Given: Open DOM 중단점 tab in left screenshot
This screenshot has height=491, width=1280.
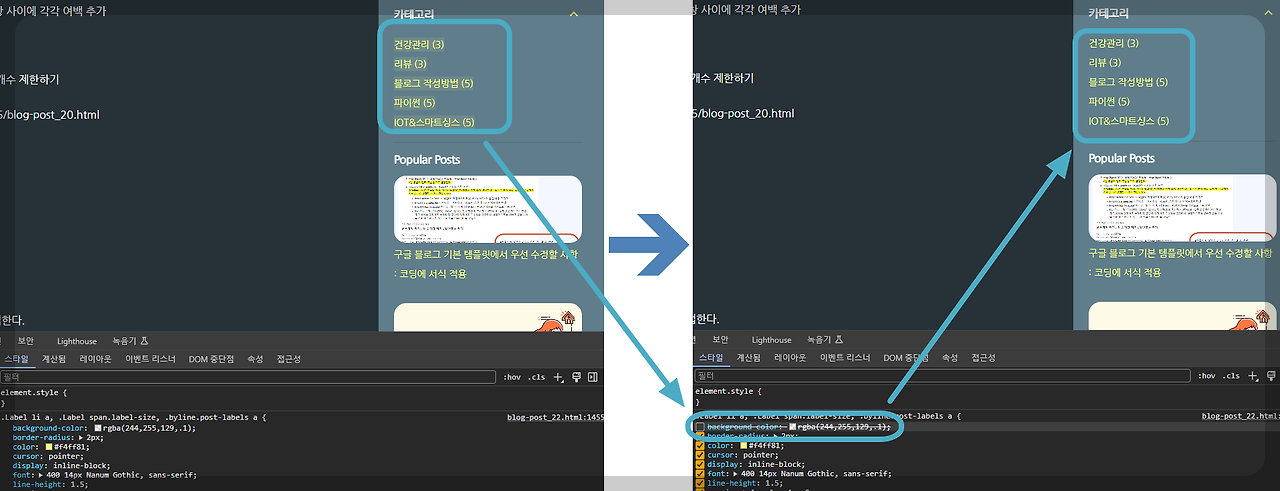Looking at the screenshot, I should (x=211, y=359).
